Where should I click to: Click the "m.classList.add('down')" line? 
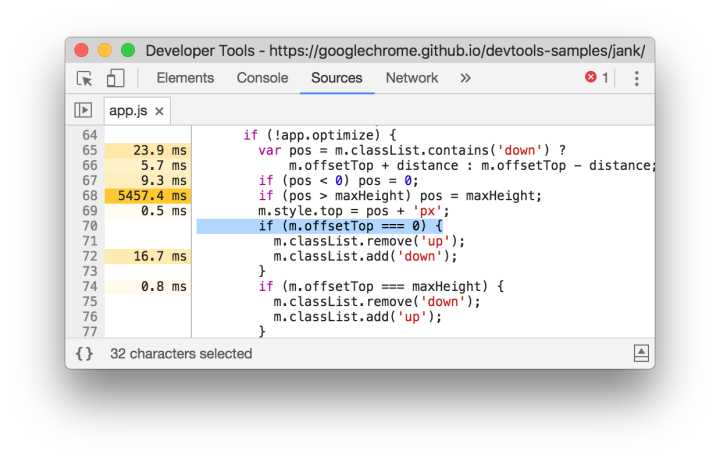(x=366, y=256)
